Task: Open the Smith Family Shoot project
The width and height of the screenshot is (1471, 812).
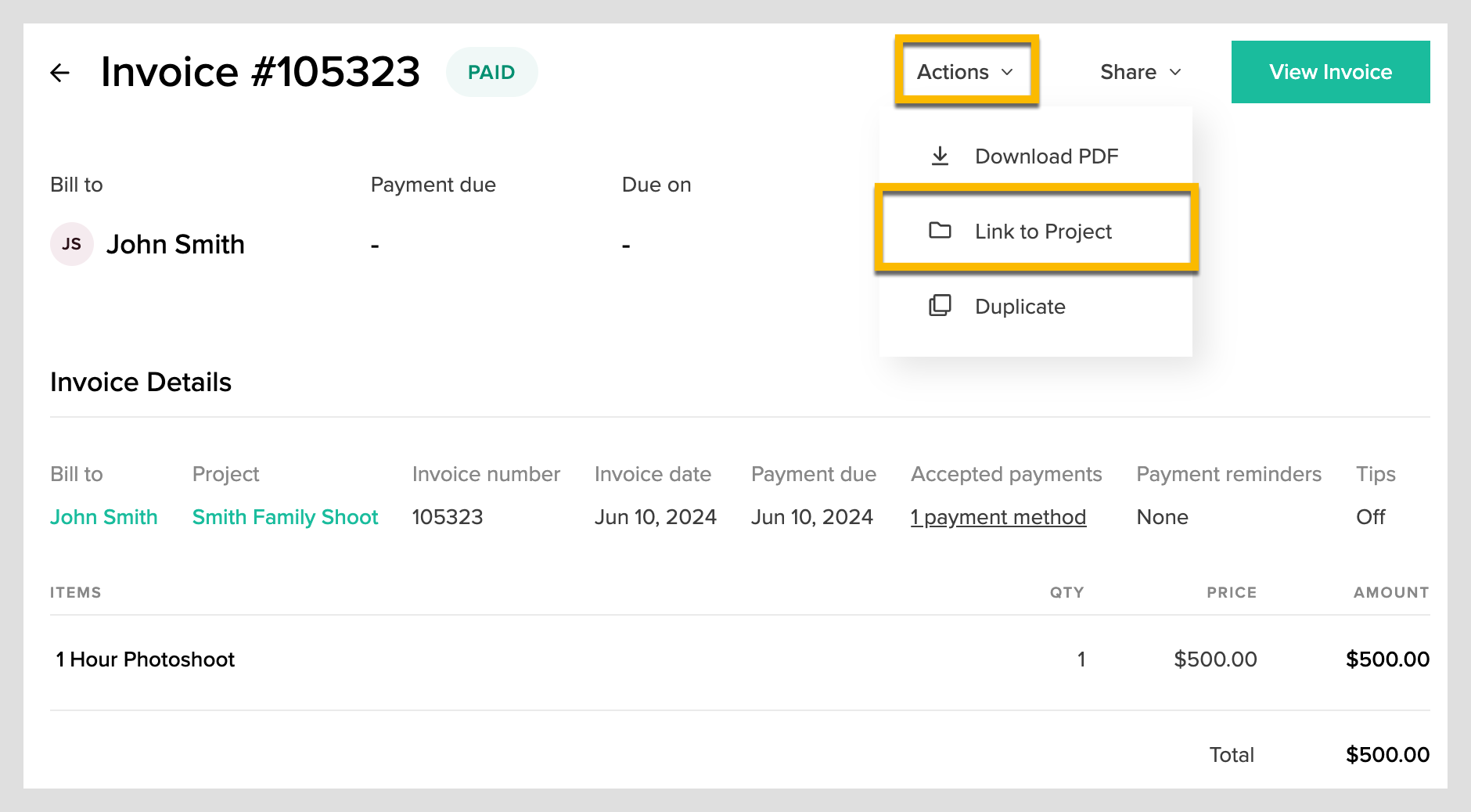Action: [285, 517]
